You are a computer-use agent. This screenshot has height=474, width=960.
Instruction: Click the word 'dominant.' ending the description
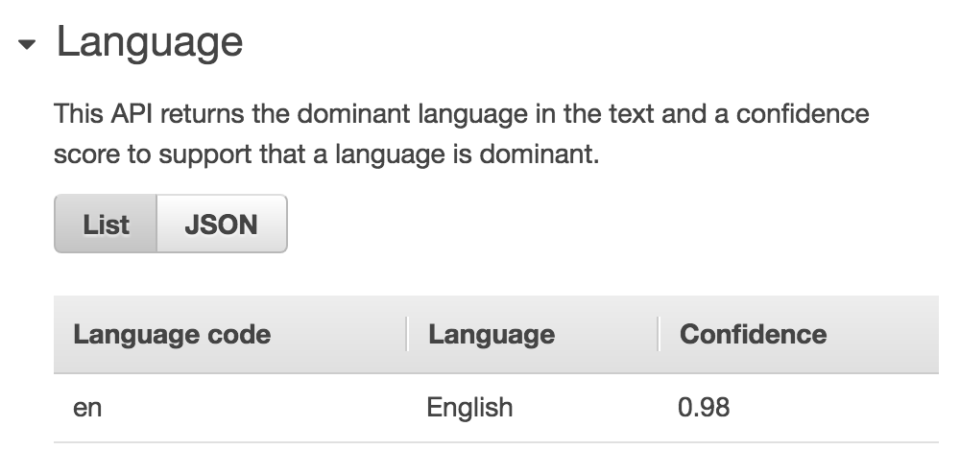coord(539,154)
